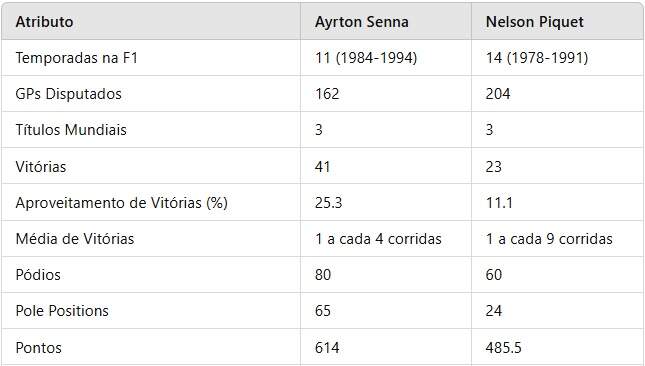Select the cell 14 (1978-1991)
The height and width of the screenshot is (366, 645).
(x=536, y=58)
